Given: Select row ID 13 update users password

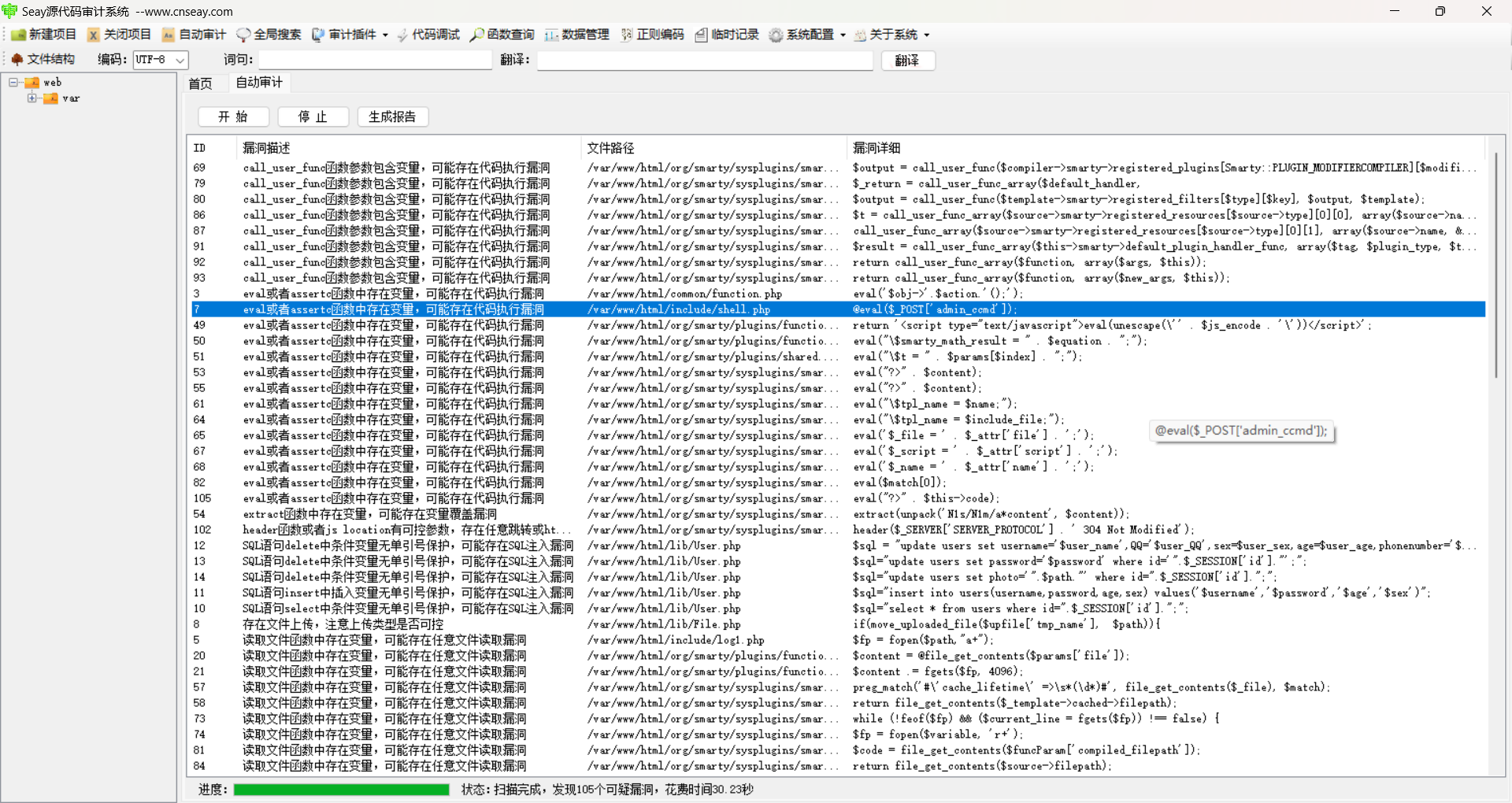Looking at the screenshot, I should click(x=838, y=561).
